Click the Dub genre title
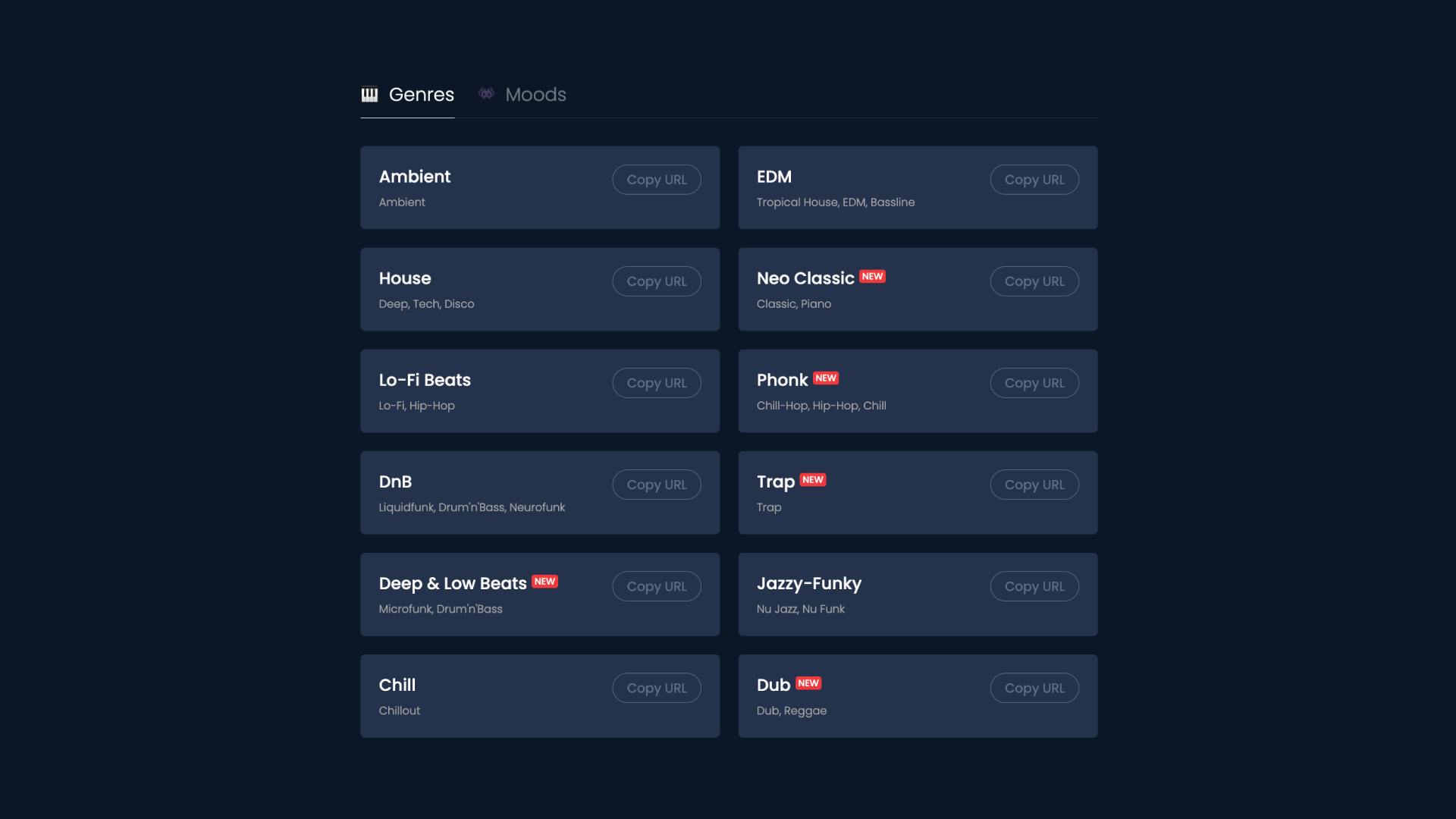 (x=773, y=684)
